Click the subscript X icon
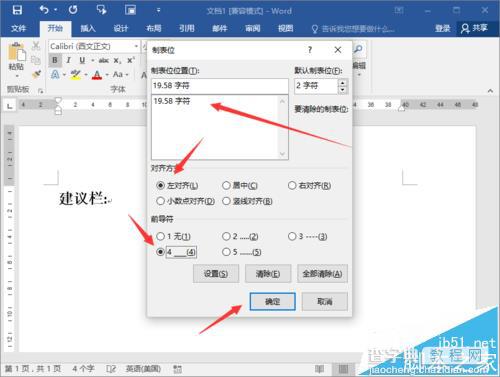This screenshot has width=500, height=377. (117, 61)
